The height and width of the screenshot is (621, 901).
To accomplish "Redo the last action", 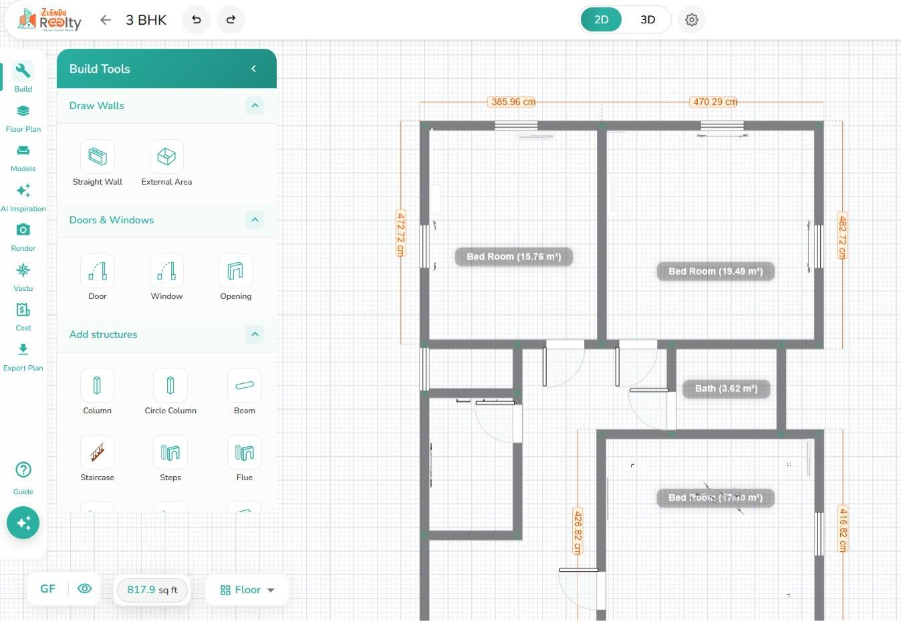I will [230, 20].
